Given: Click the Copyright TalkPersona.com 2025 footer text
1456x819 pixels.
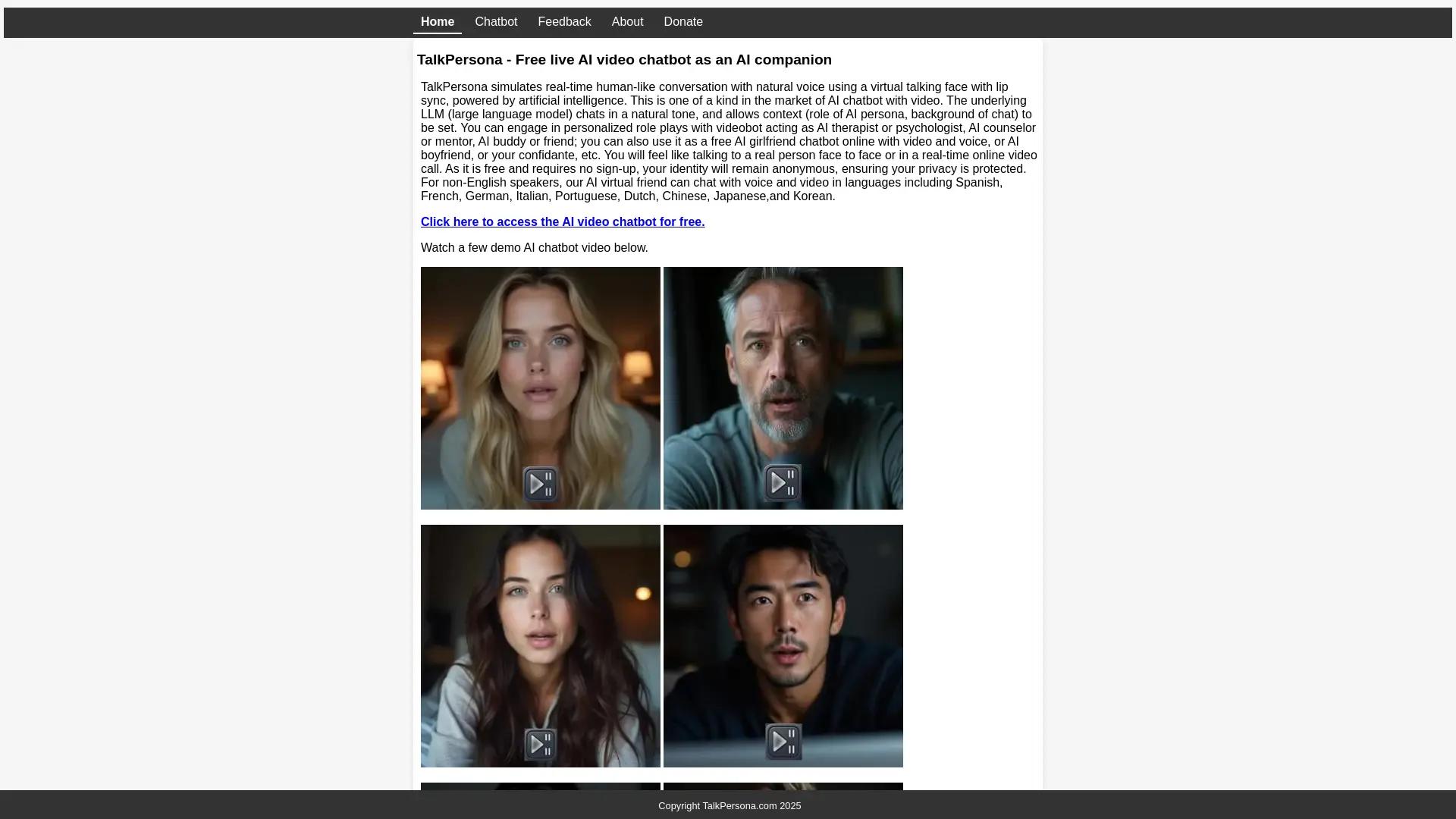Looking at the screenshot, I should [x=729, y=806].
